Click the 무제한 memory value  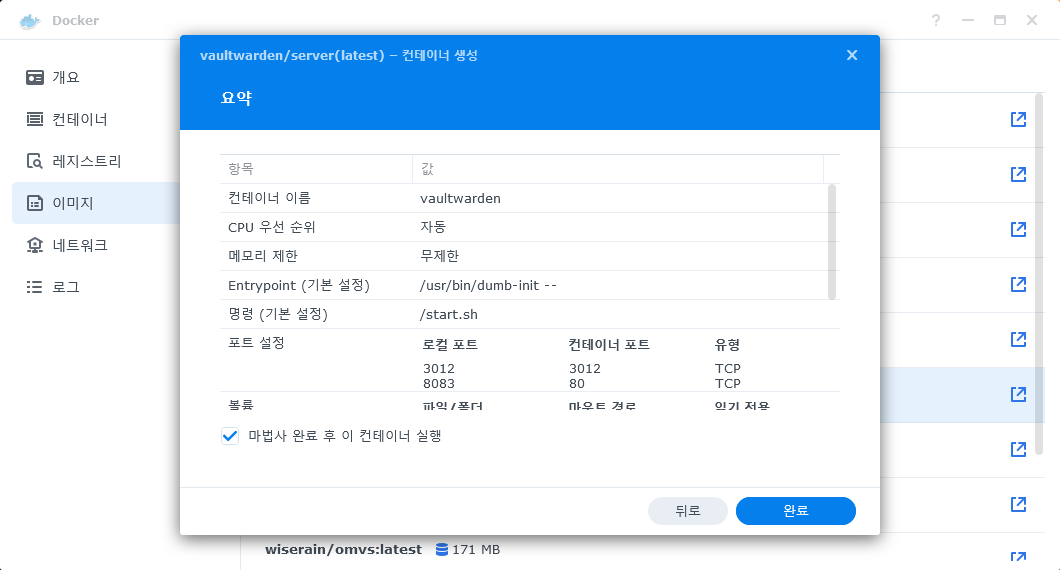pos(439,256)
